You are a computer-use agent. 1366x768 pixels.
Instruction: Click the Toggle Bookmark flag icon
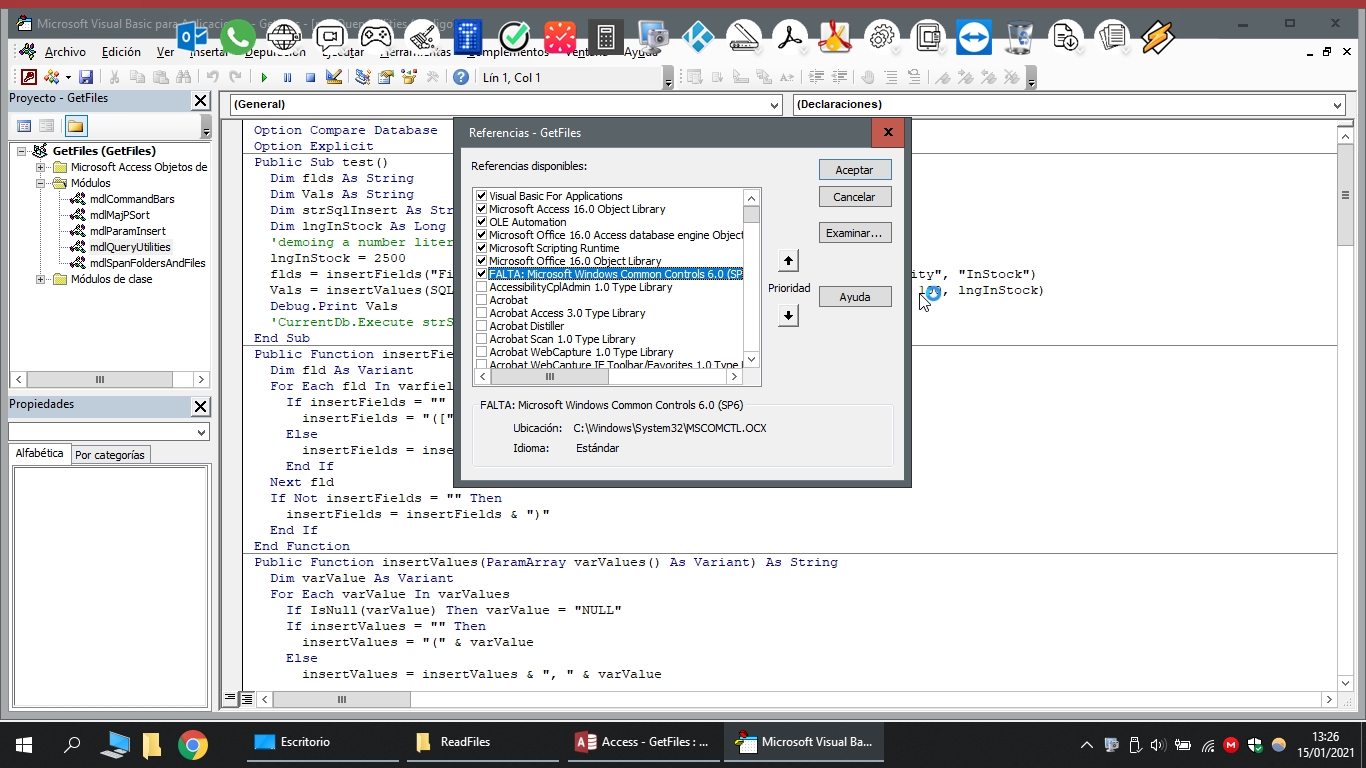click(x=943, y=77)
